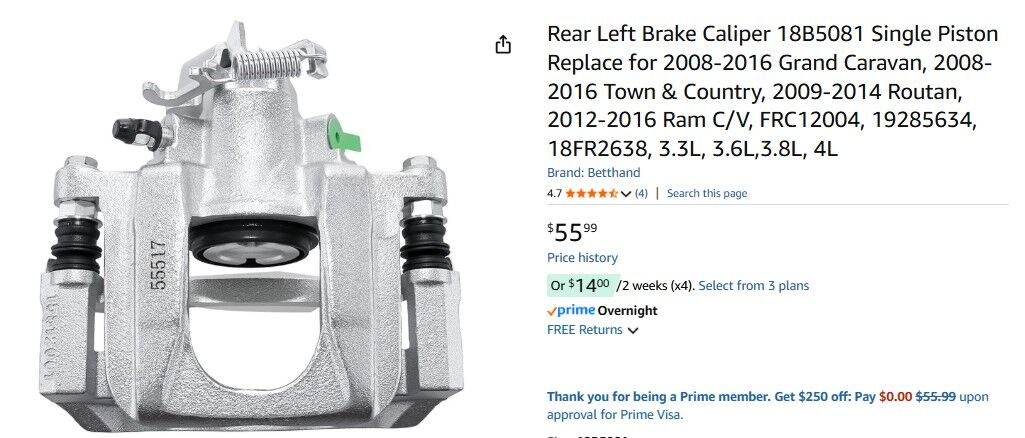Click the green $14.00 installment badge
This screenshot has width=1025, height=438.
pos(583,286)
